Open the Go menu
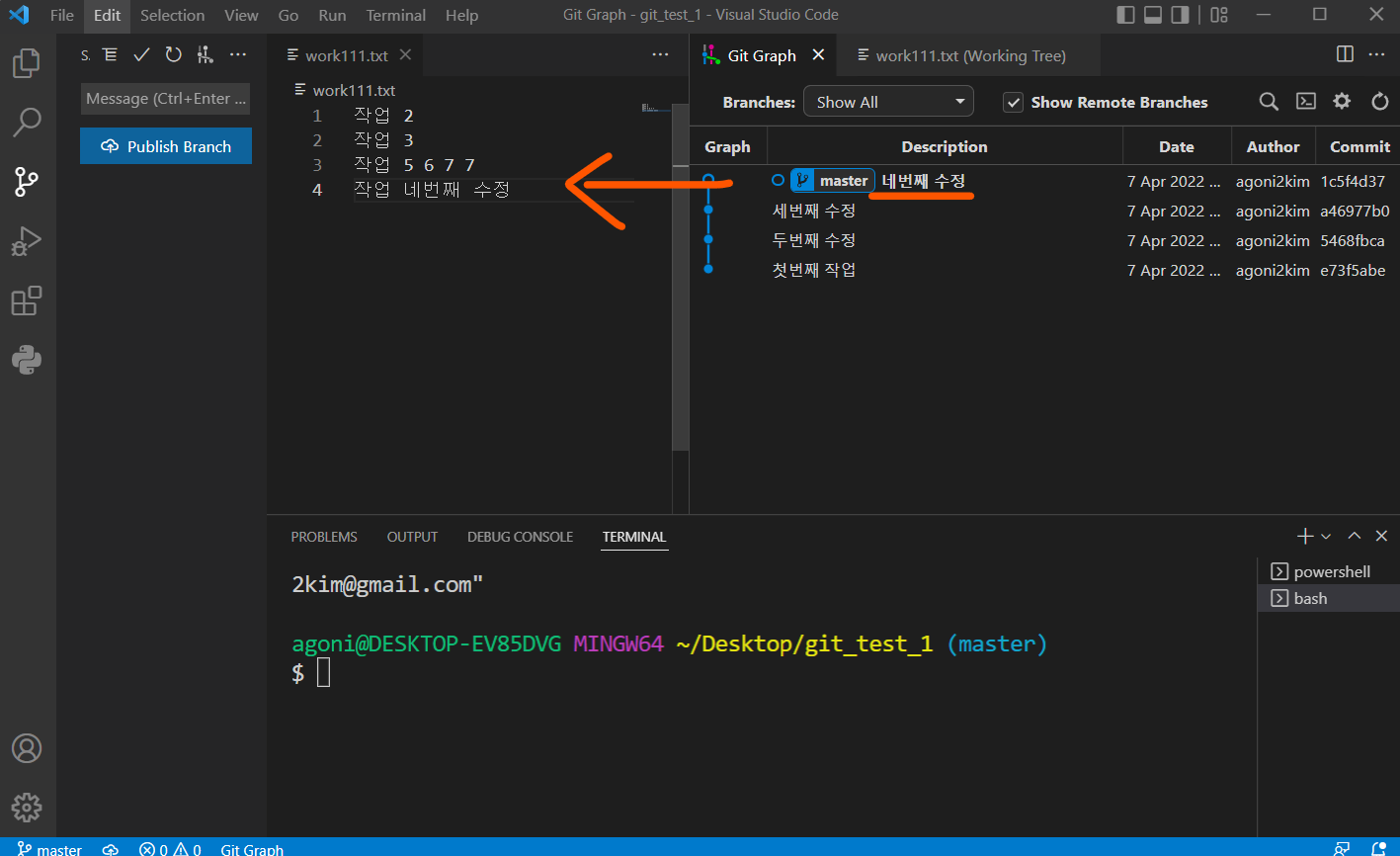 pos(288,15)
